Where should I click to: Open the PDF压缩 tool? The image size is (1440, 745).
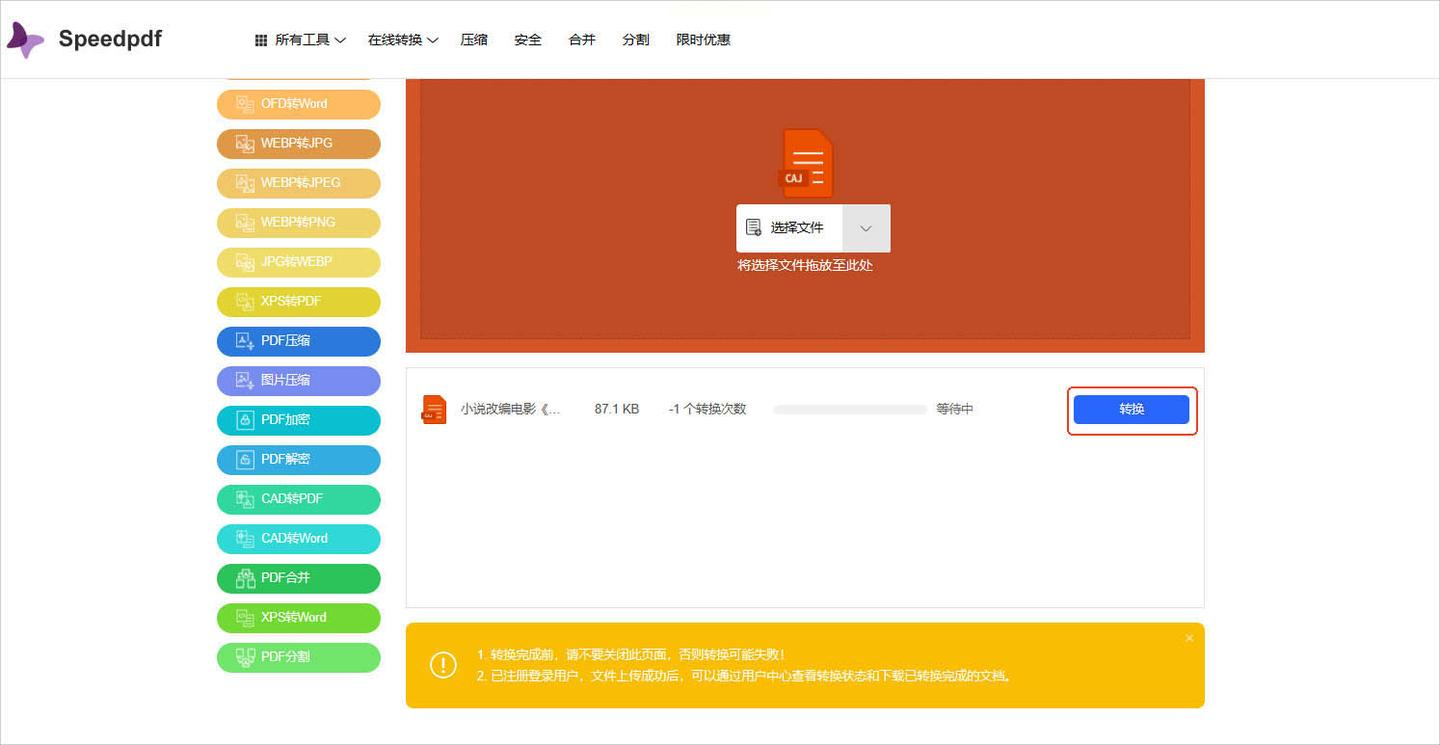pyautogui.click(x=299, y=341)
